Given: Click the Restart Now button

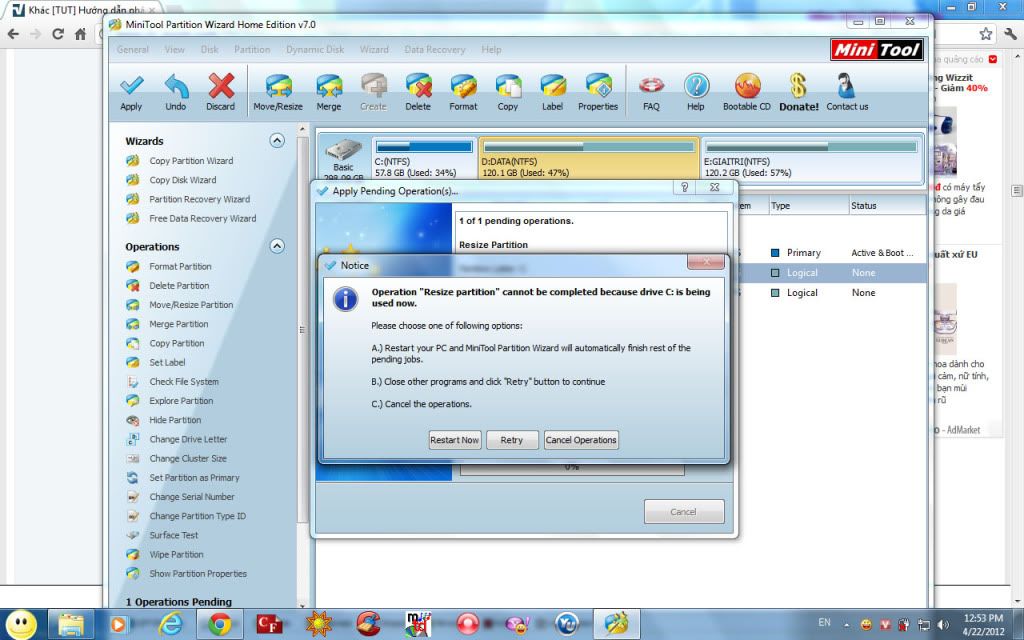Looking at the screenshot, I should click(x=455, y=440).
